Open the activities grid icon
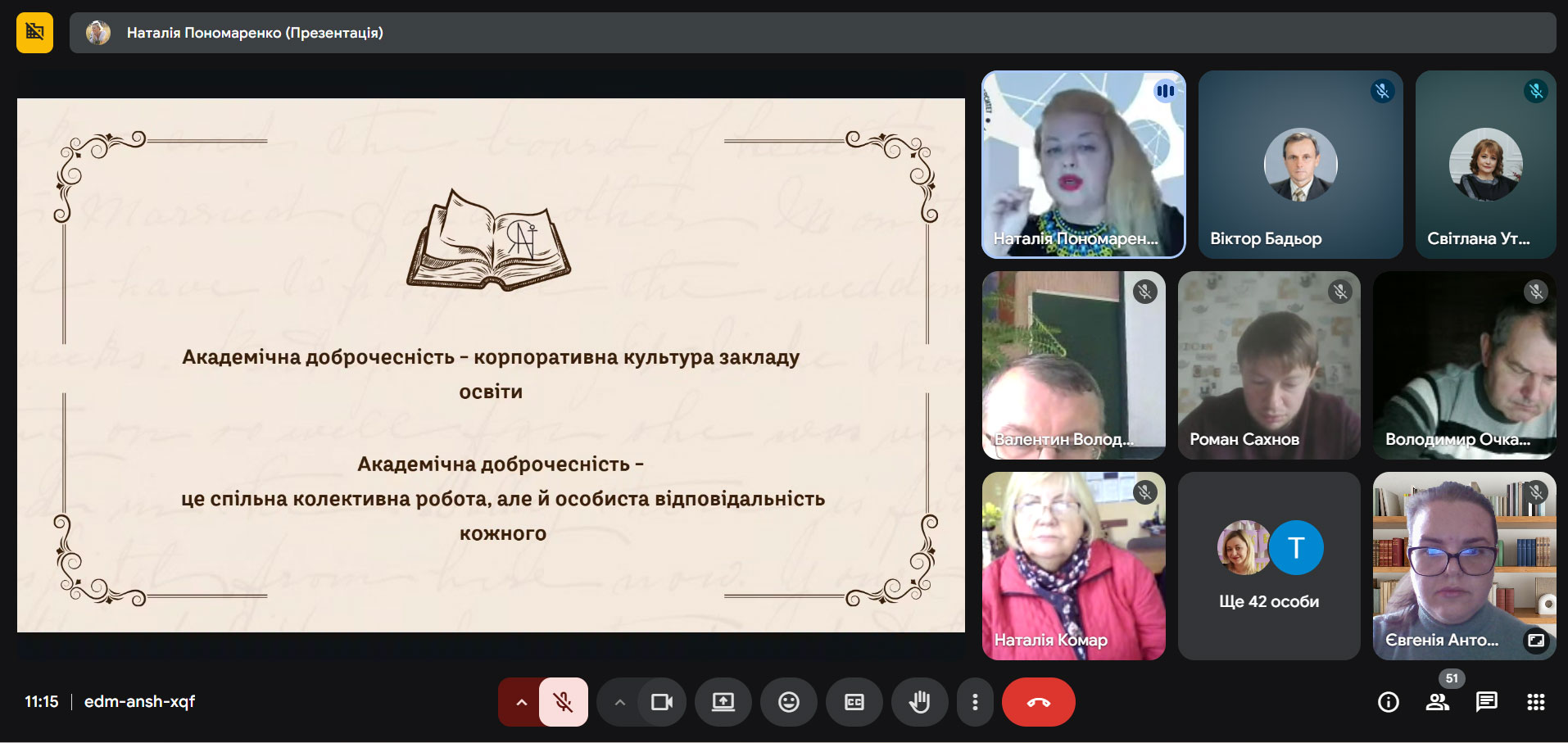Viewport: 1568px width, 743px height. pyautogui.click(x=1535, y=702)
